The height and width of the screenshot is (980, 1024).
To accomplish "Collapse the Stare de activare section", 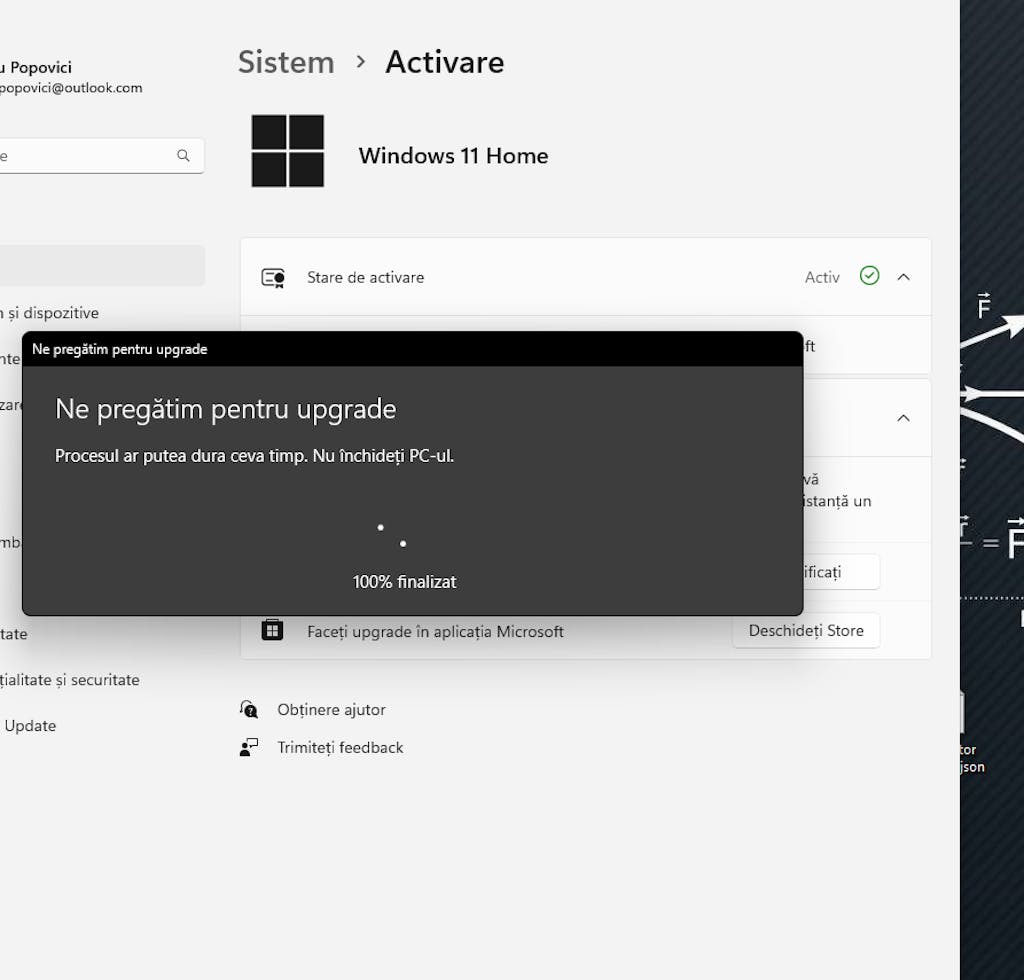I will point(904,277).
